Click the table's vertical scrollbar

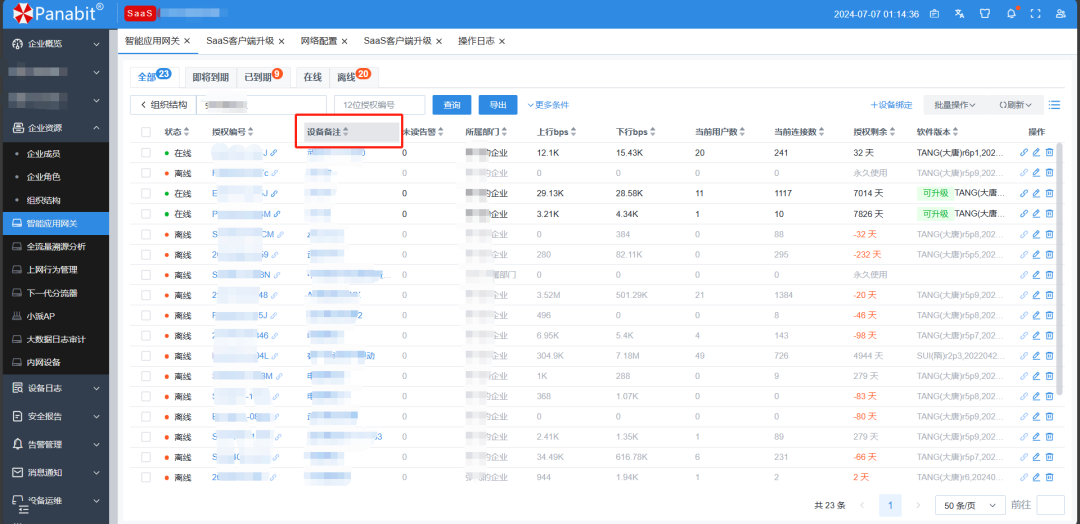[1061, 269]
